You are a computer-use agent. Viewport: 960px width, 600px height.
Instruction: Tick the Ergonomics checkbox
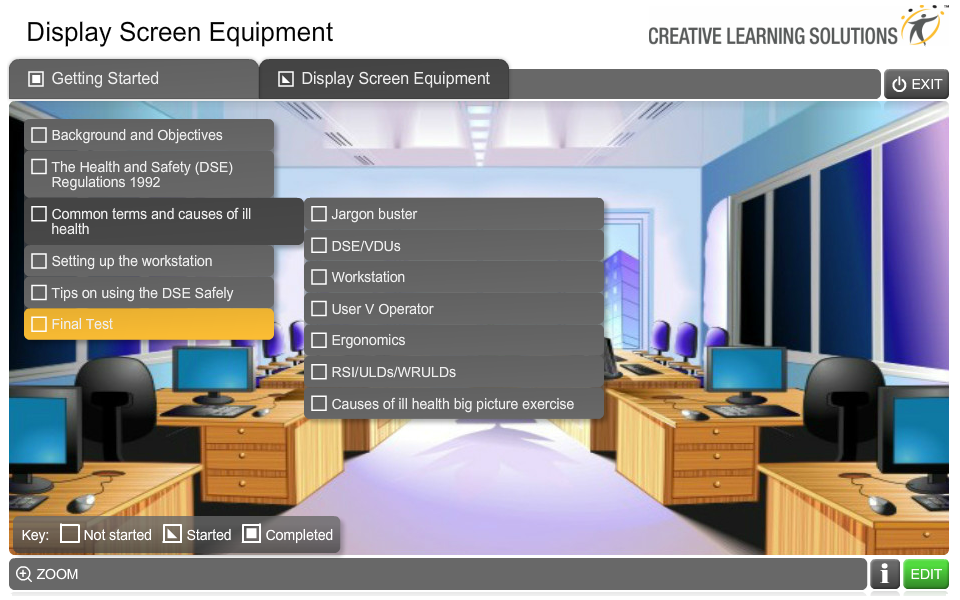[x=319, y=340]
